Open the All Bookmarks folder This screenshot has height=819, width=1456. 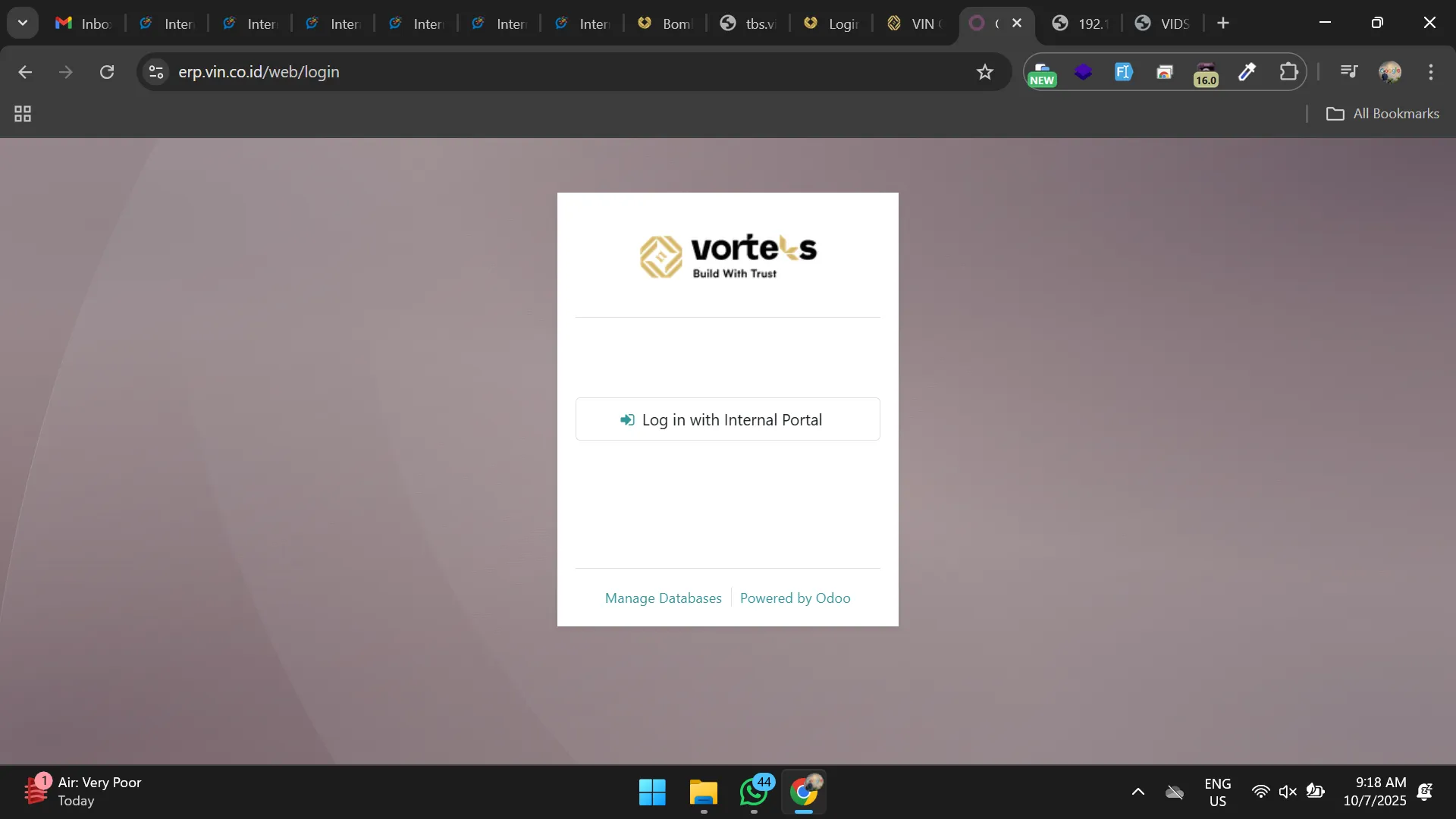(1382, 114)
